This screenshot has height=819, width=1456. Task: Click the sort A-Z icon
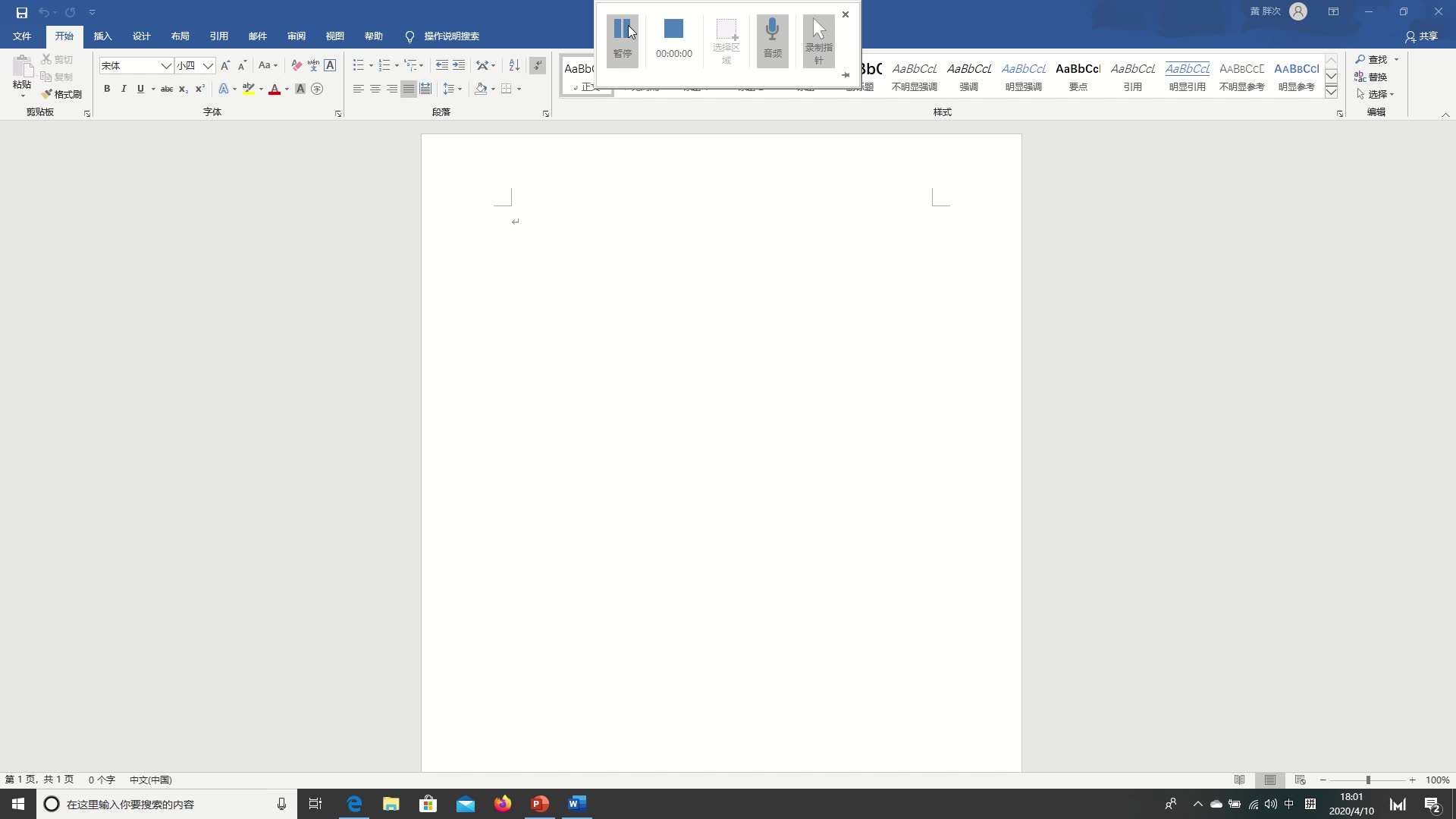pyautogui.click(x=514, y=65)
